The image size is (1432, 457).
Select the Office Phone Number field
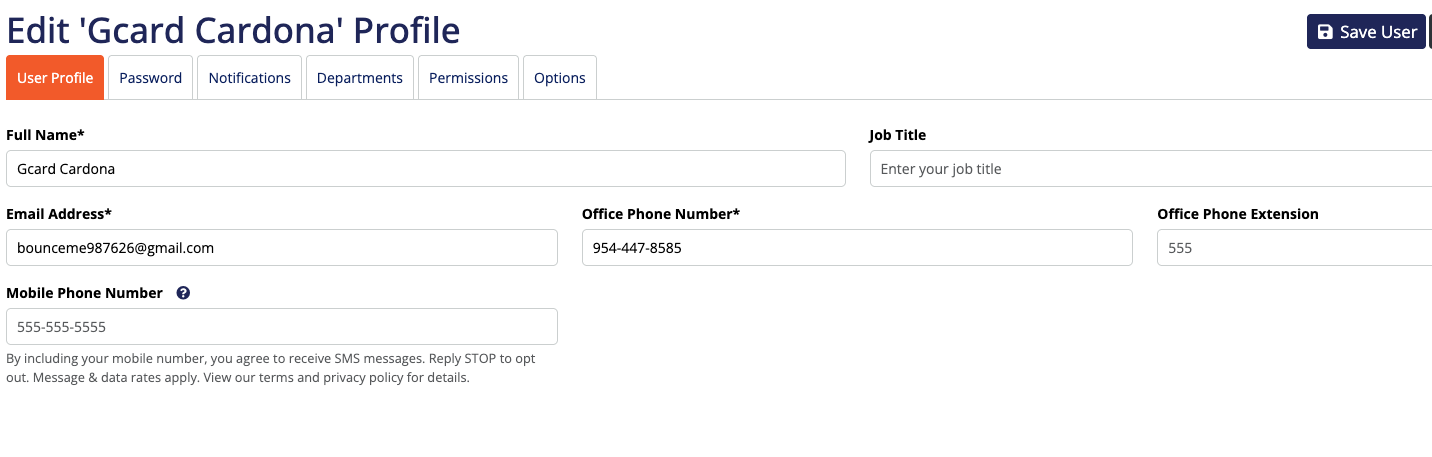[857, 248]
